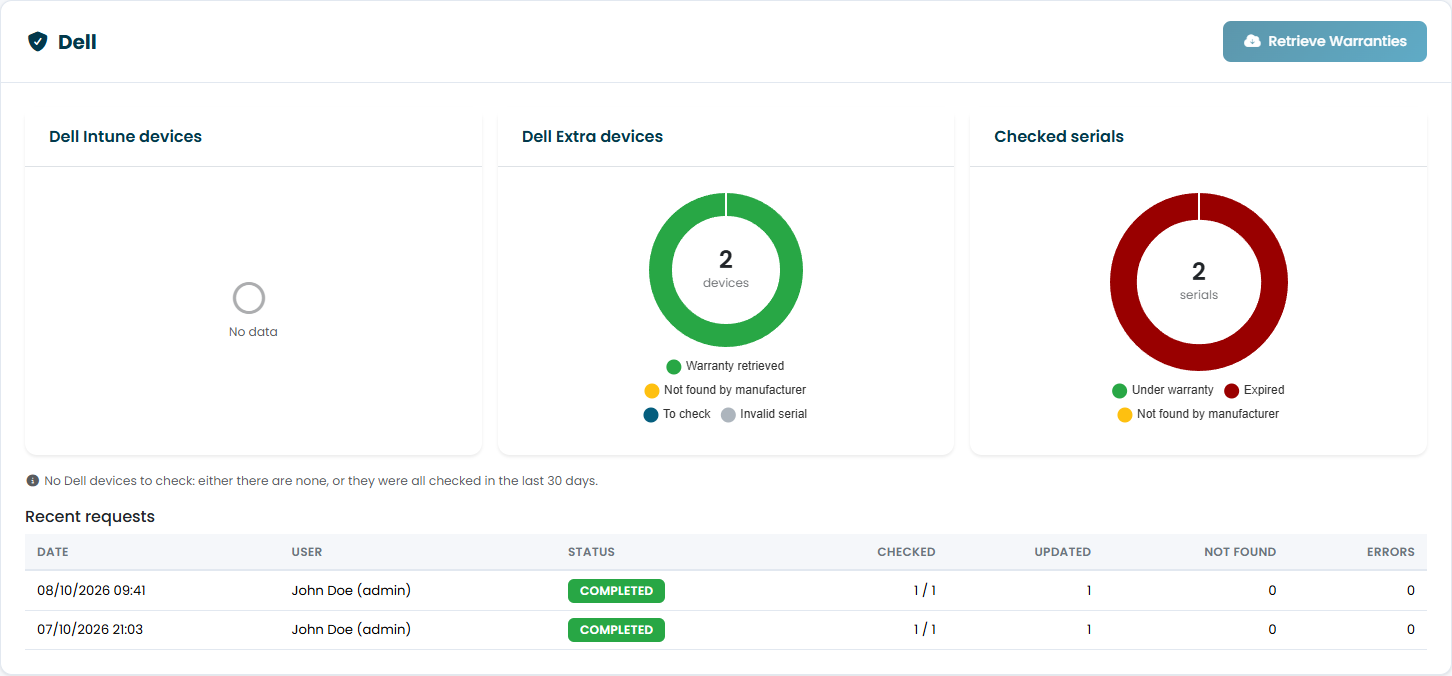1452x676 pixels.
Task: Click the Dell Intune devices card title
Action: click(x=125, y=137)
